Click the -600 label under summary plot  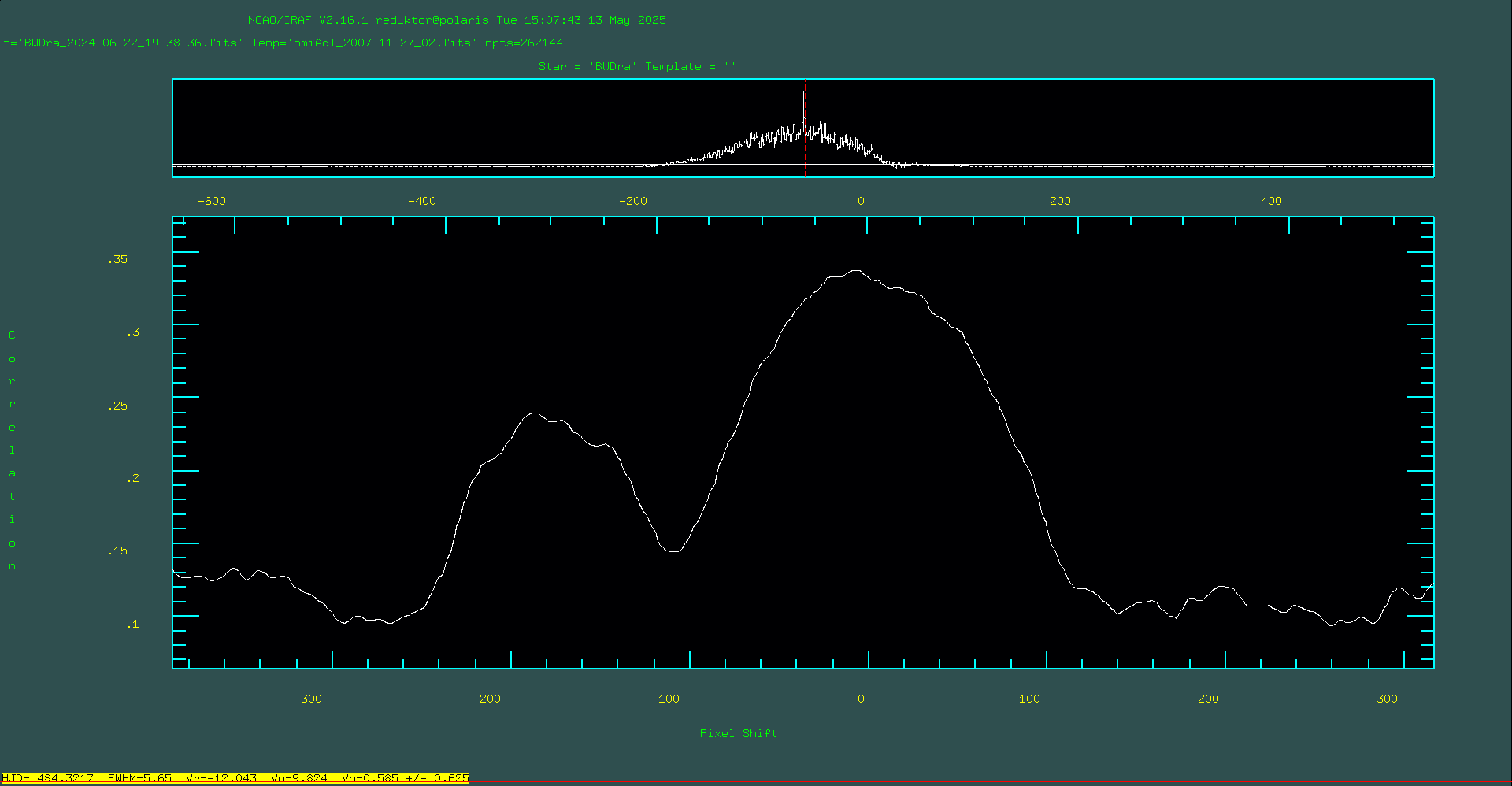[211, 201]
